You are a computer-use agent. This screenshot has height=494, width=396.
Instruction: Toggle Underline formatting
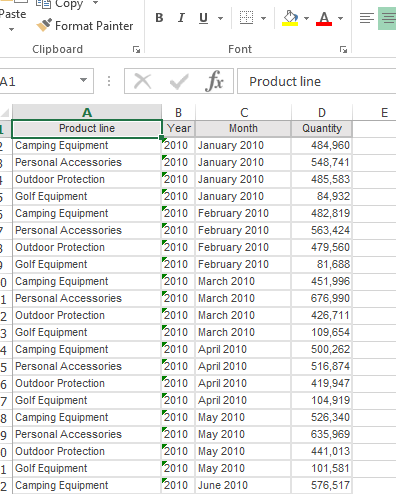point(203,18)
